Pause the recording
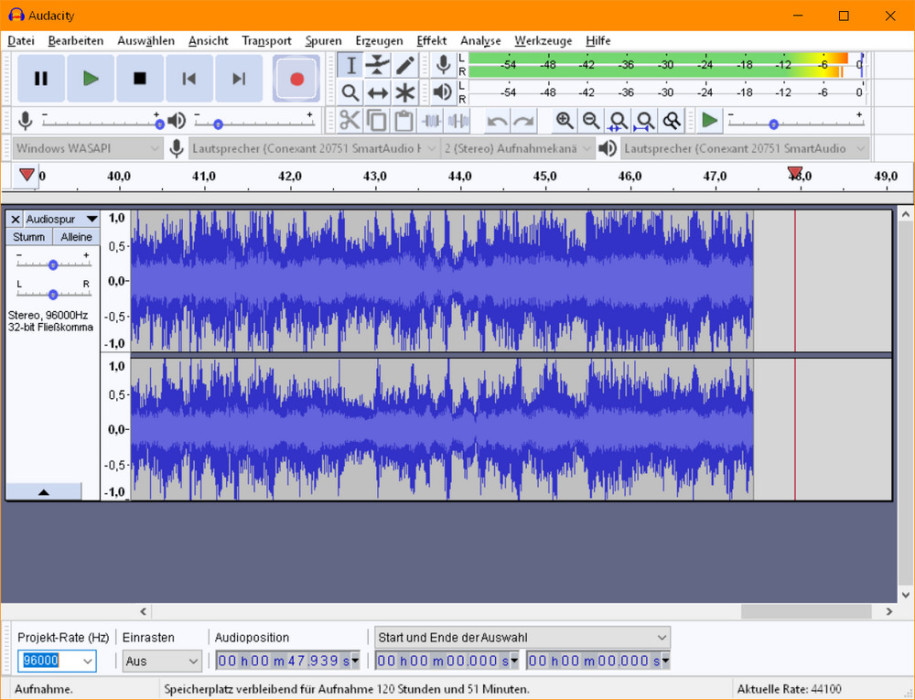 coord(41,79)
